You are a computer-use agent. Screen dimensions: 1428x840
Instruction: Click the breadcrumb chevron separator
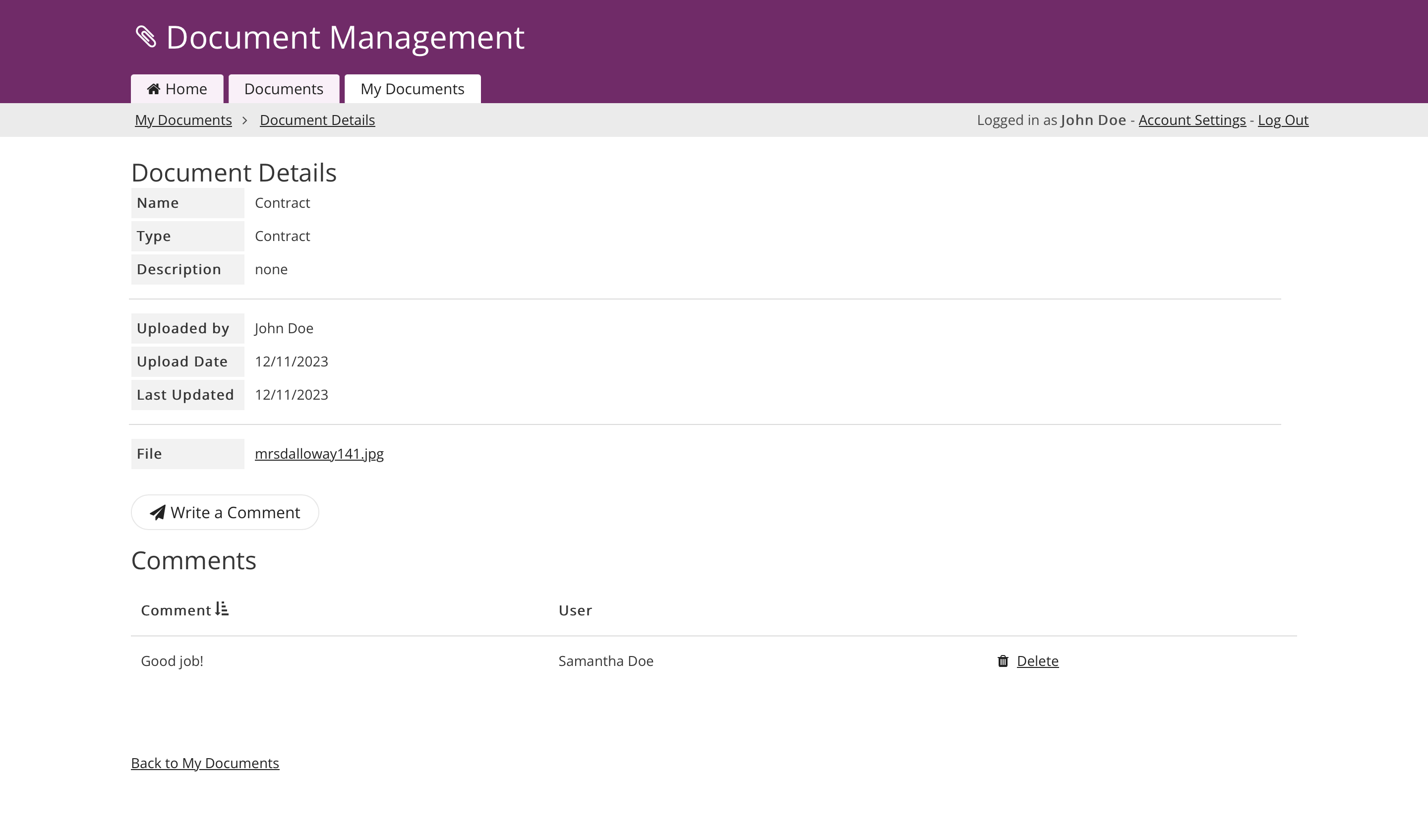245,120
